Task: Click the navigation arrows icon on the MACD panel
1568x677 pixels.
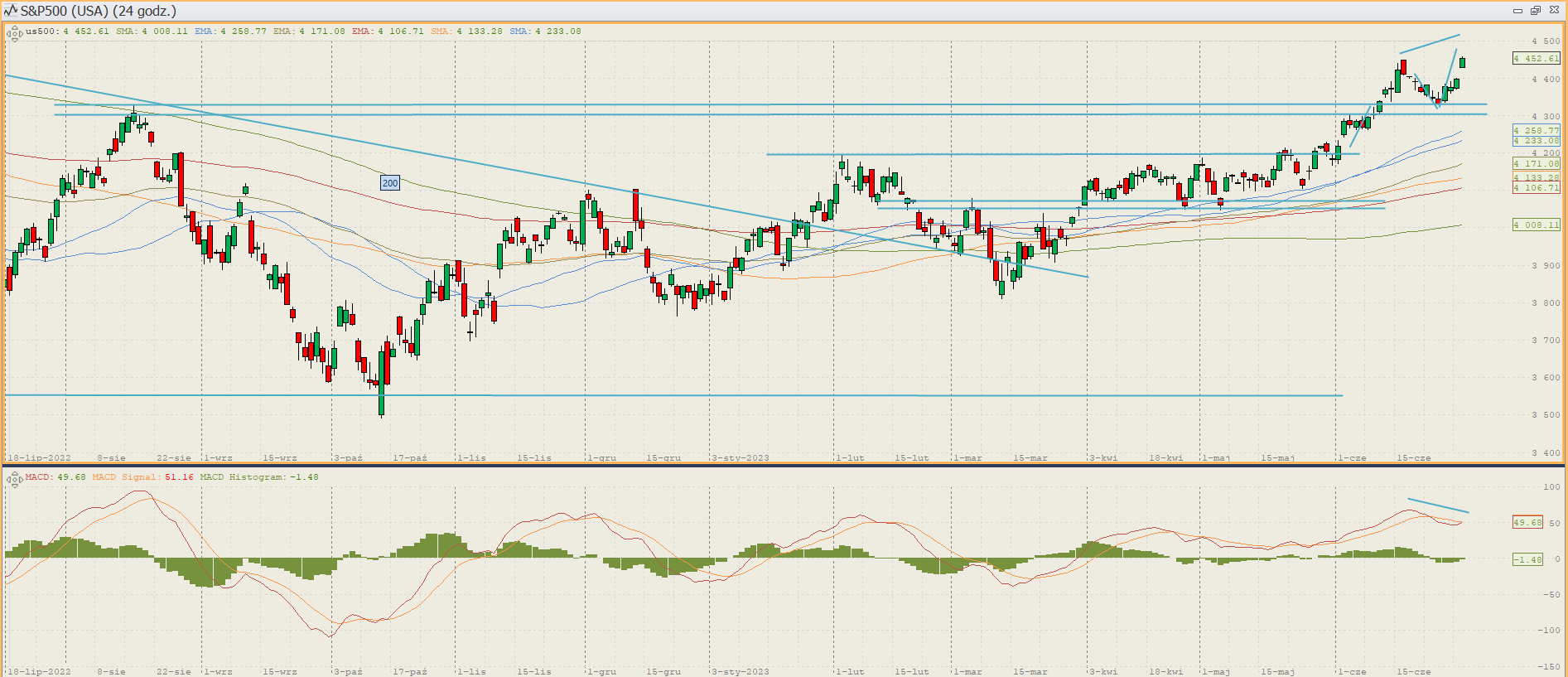Action: [14, 480]
